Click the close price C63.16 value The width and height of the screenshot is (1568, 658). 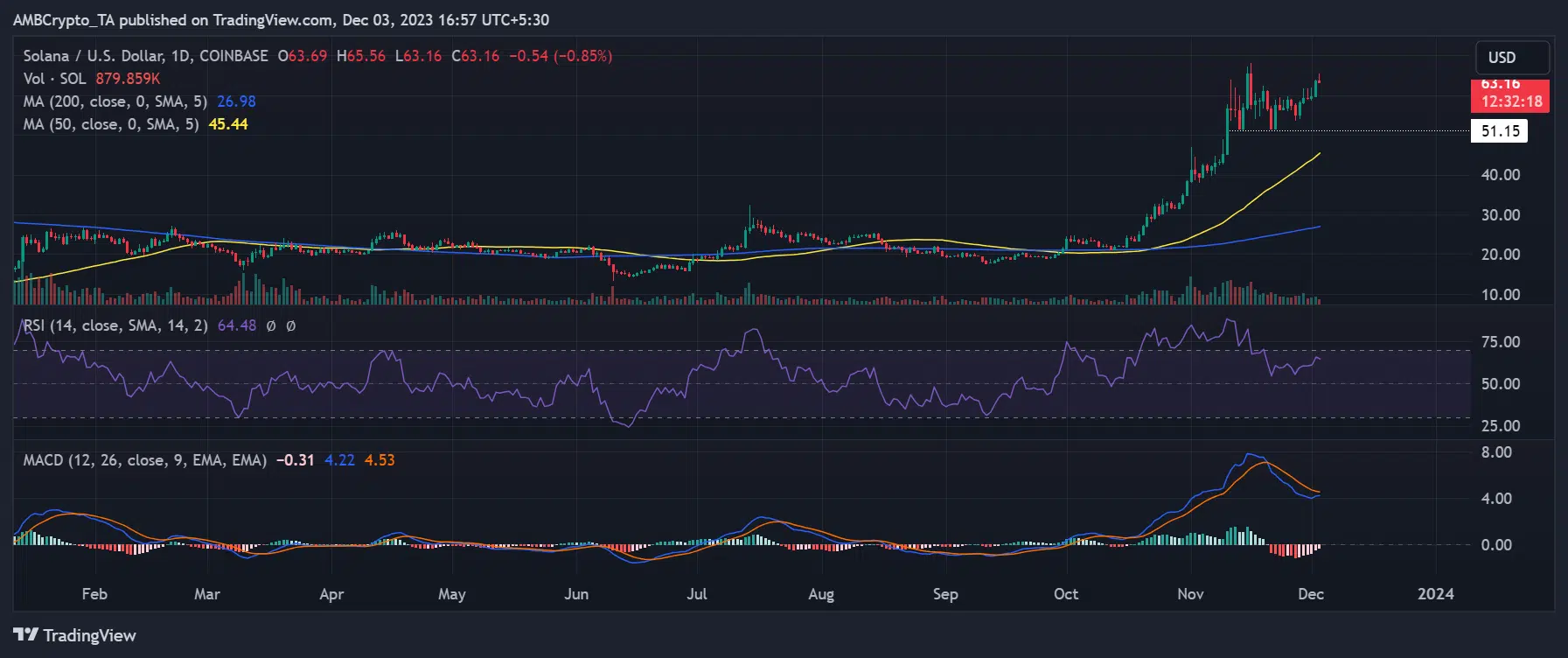476,56
